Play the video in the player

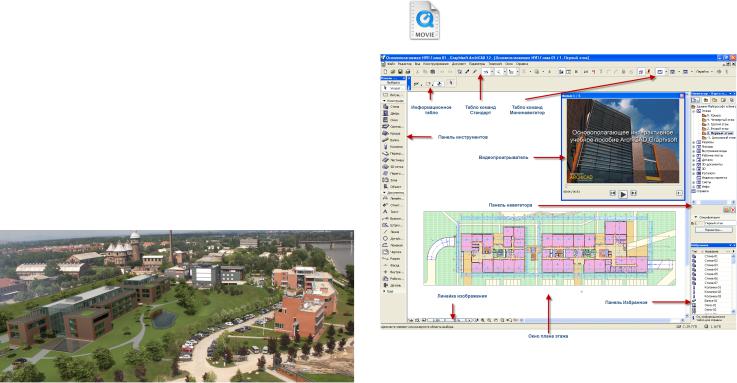623,193
